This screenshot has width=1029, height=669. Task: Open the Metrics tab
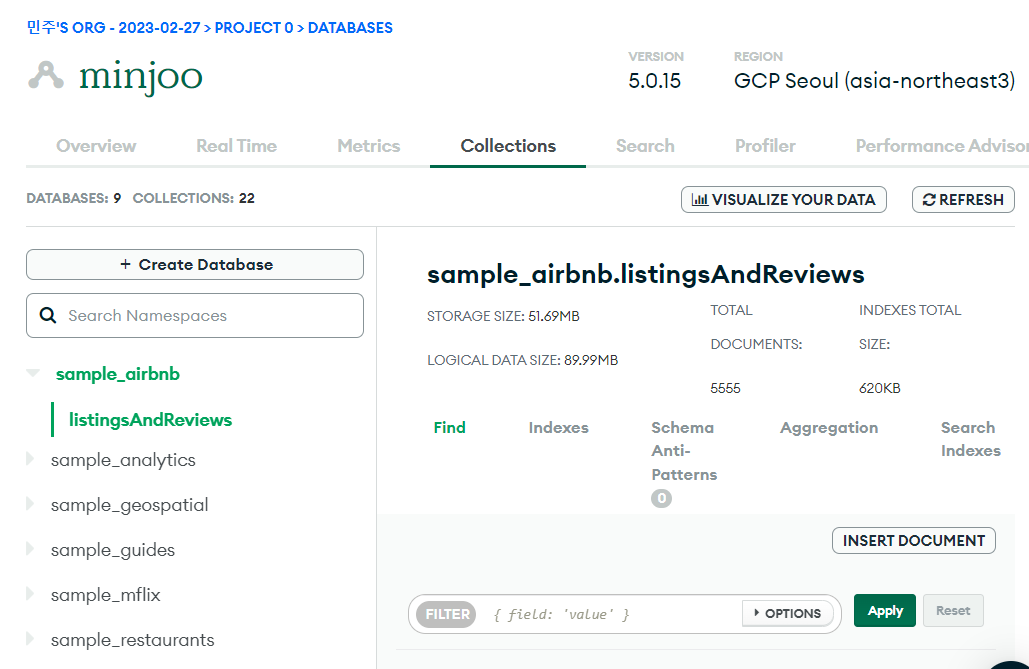click(x=369, y=146)
